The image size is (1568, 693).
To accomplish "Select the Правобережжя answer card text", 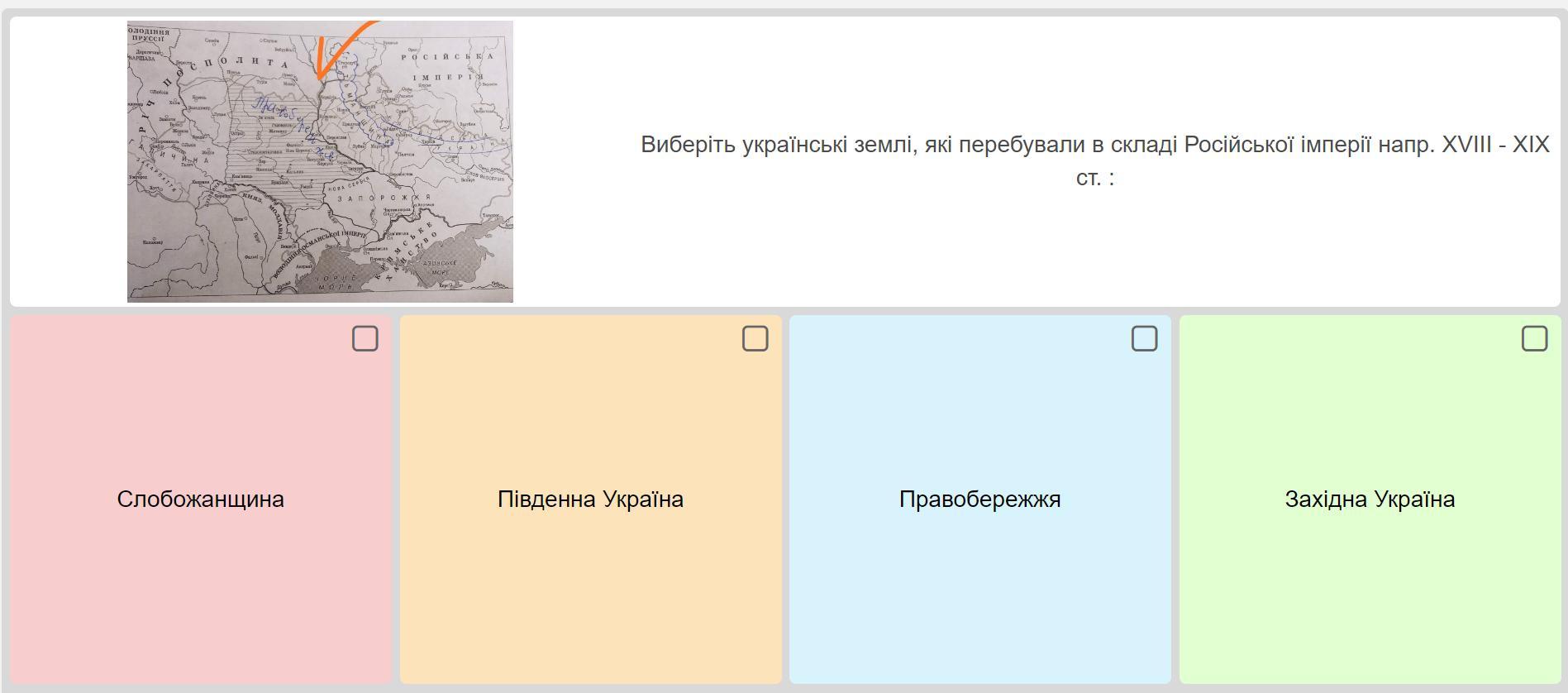I will pyautogui.click(x=980, y=499).
